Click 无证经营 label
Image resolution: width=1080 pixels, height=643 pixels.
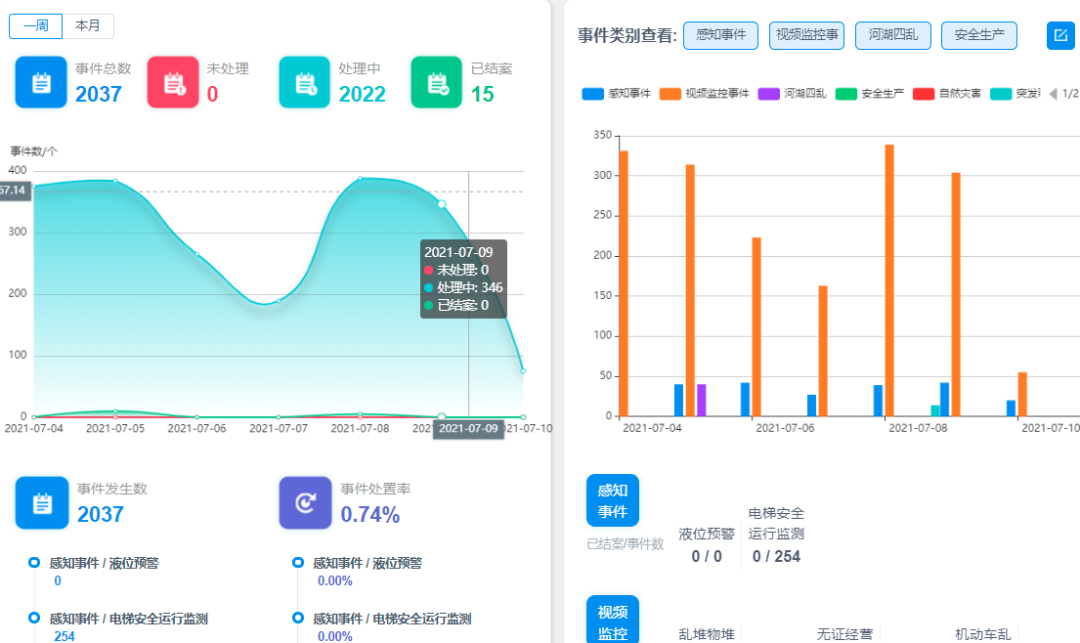[844, 634]
